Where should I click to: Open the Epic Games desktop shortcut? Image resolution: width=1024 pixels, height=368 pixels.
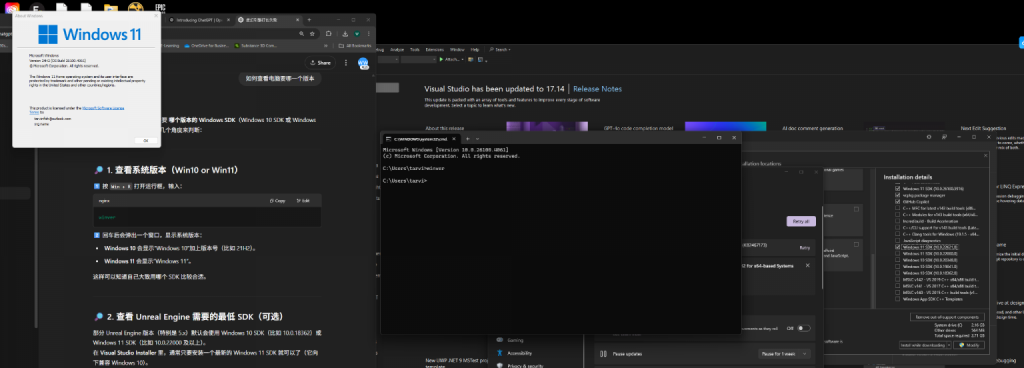coord(160,7)
